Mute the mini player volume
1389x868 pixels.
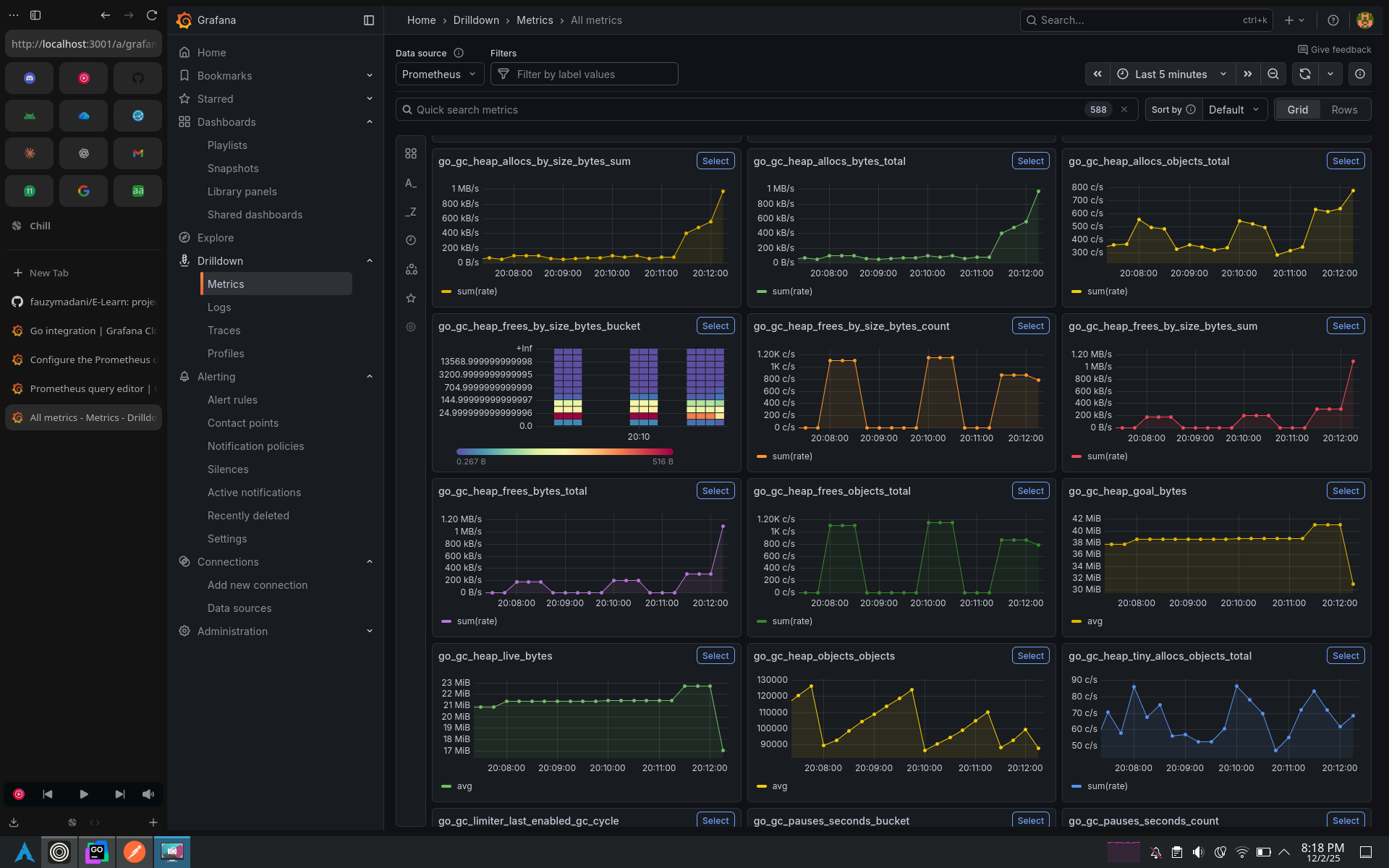click(148, 794)
